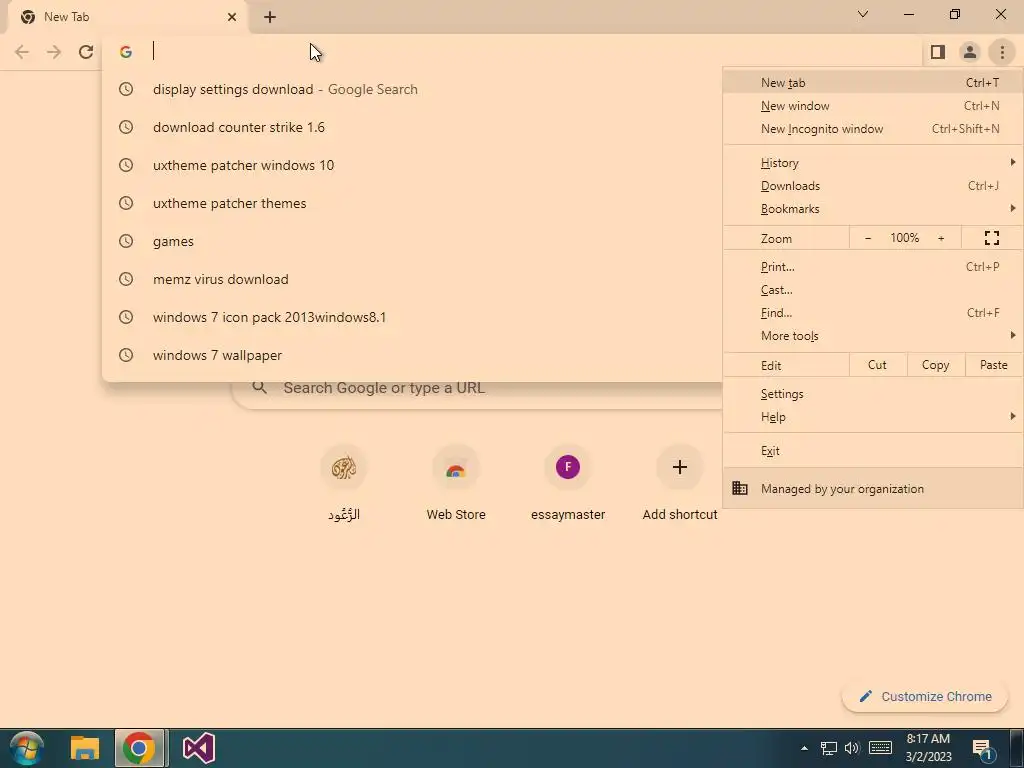Click the Cut button
1024x768 pixels.
(x=877, y=365)
